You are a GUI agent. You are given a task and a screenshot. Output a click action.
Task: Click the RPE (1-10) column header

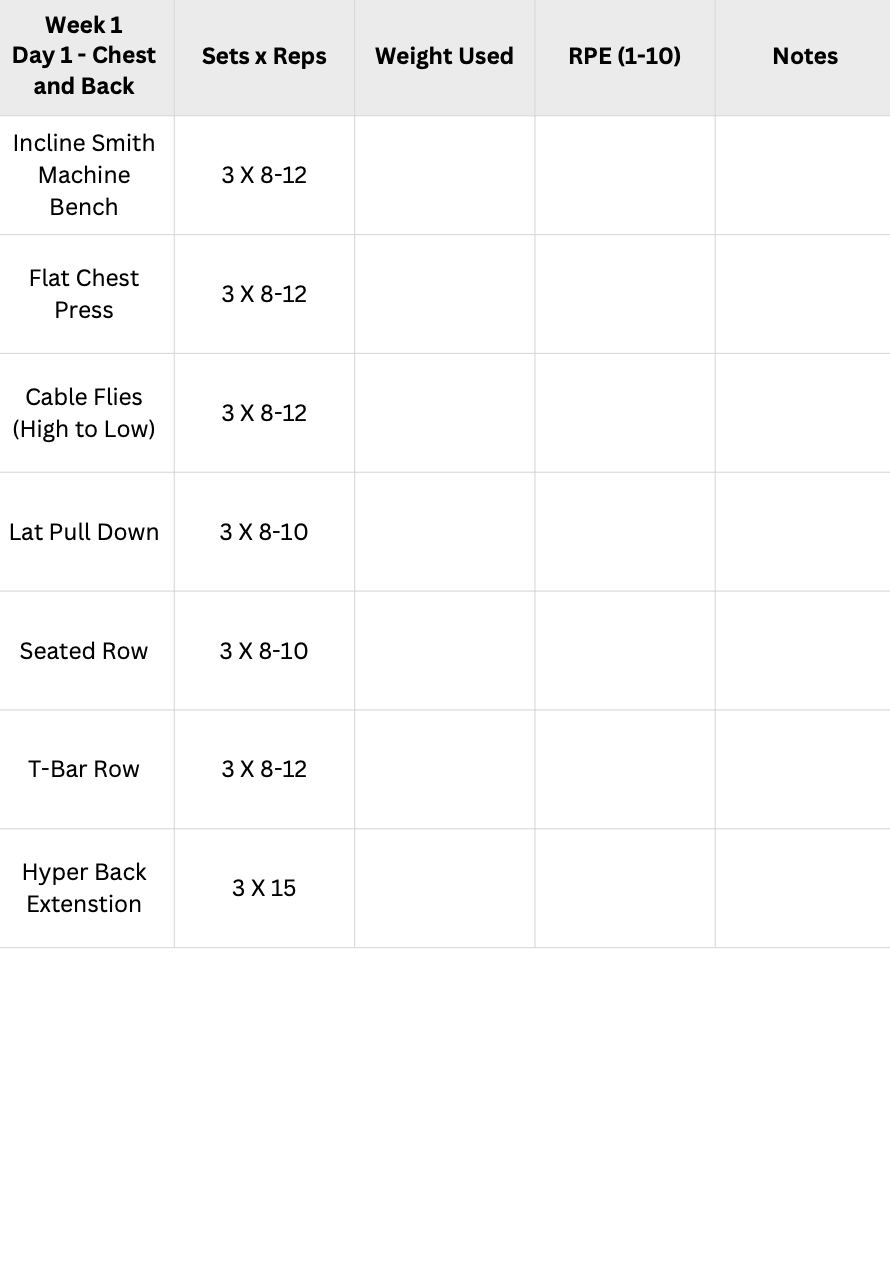(x=624, y=56)
